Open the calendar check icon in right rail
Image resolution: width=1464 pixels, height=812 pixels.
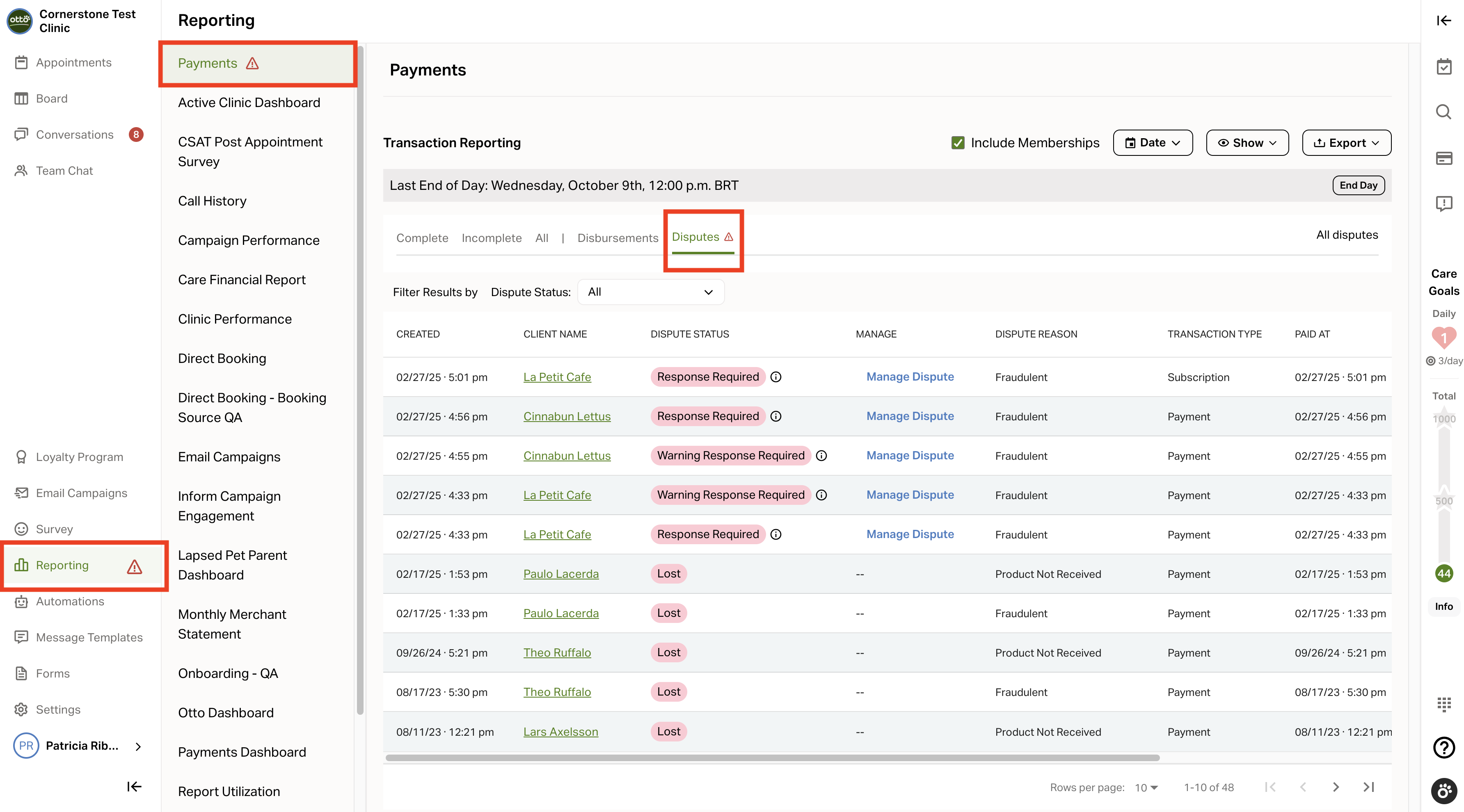[1444, 66]
